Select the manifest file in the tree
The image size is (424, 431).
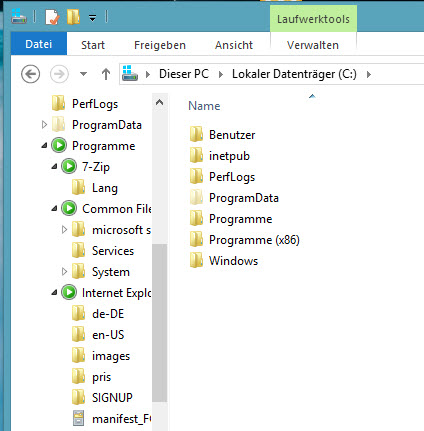[x=122, y=419]
